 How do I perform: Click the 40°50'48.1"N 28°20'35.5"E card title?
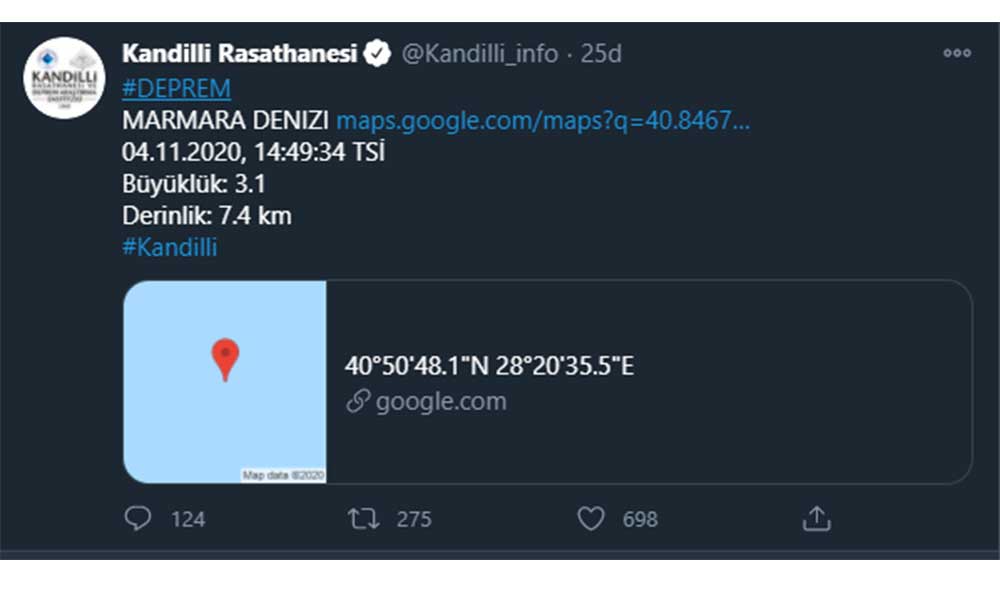tap(489, 366)
